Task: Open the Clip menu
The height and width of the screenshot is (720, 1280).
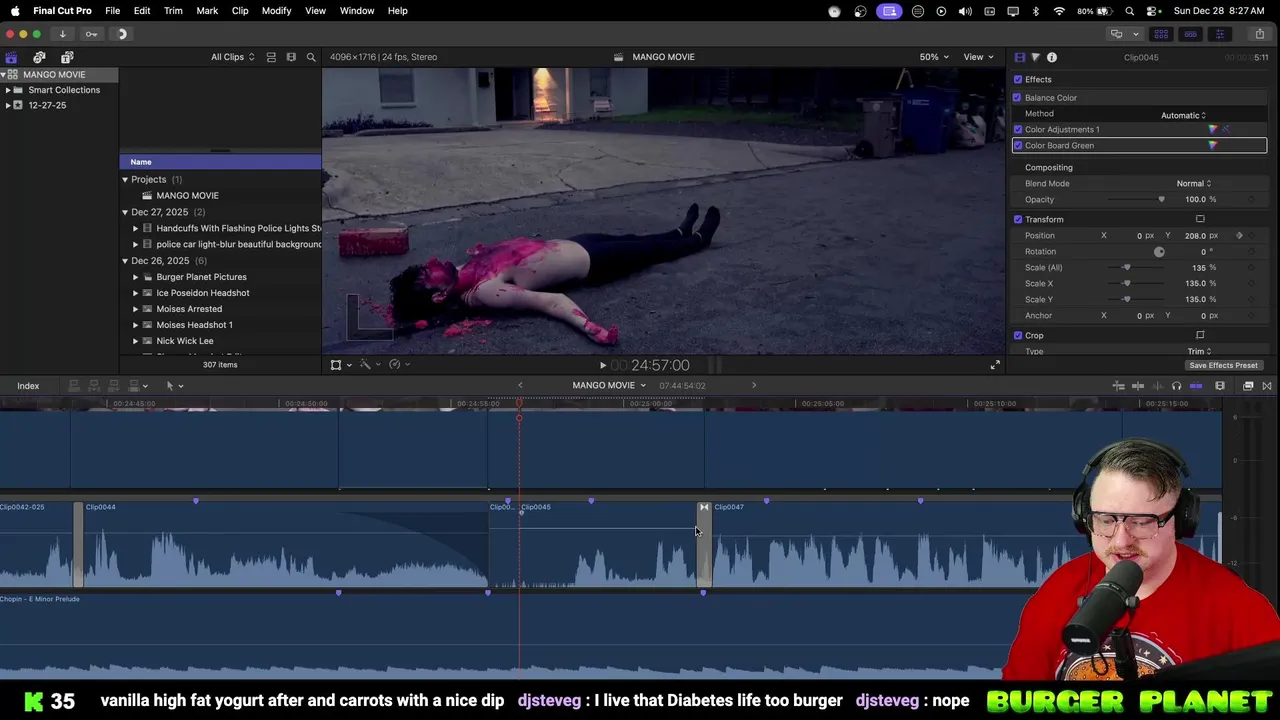Action: [x=240, y=10]
